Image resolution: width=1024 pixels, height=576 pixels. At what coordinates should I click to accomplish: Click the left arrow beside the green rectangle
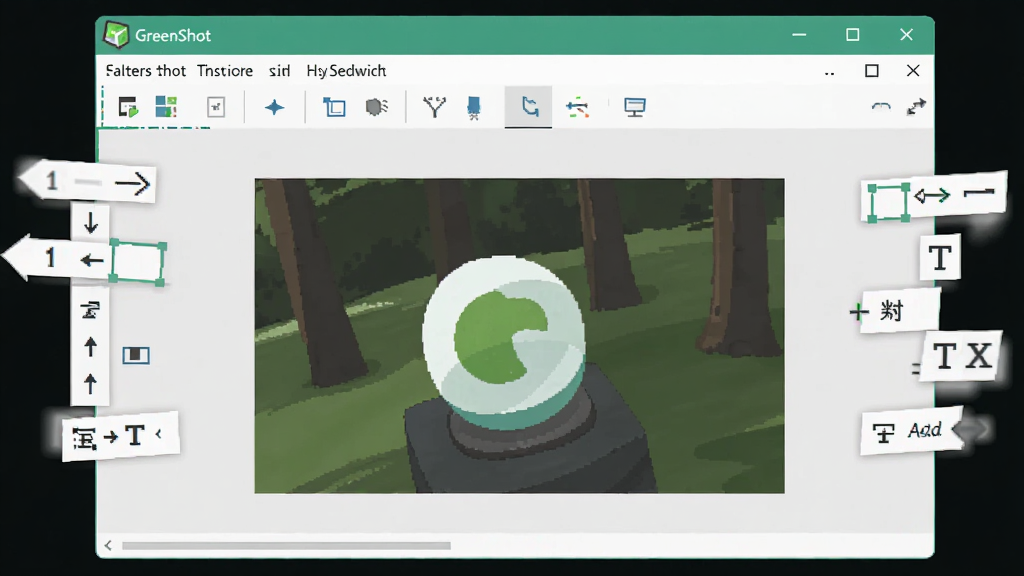[92, 261]
